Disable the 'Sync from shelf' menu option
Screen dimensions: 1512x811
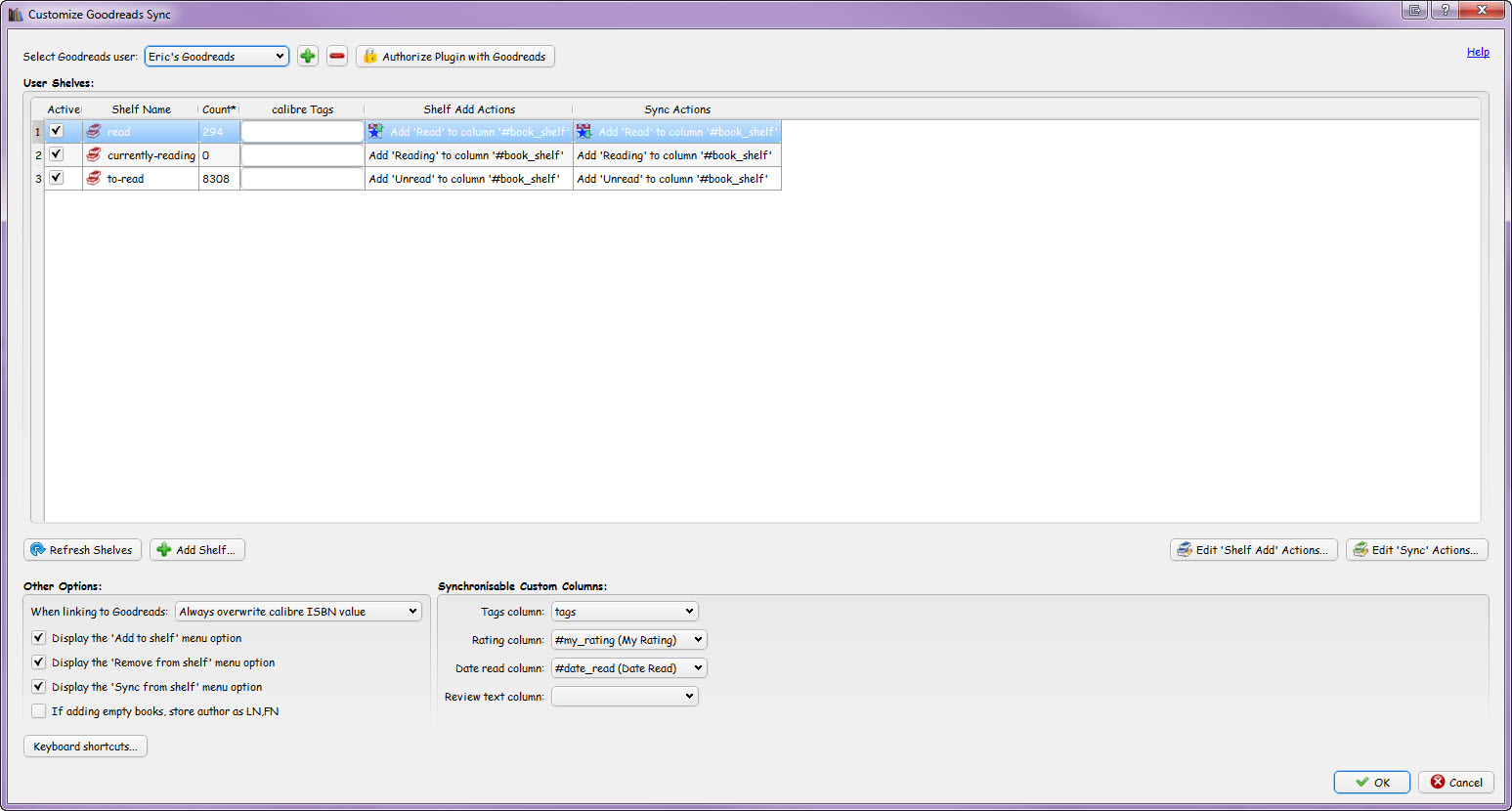(39, 687)
